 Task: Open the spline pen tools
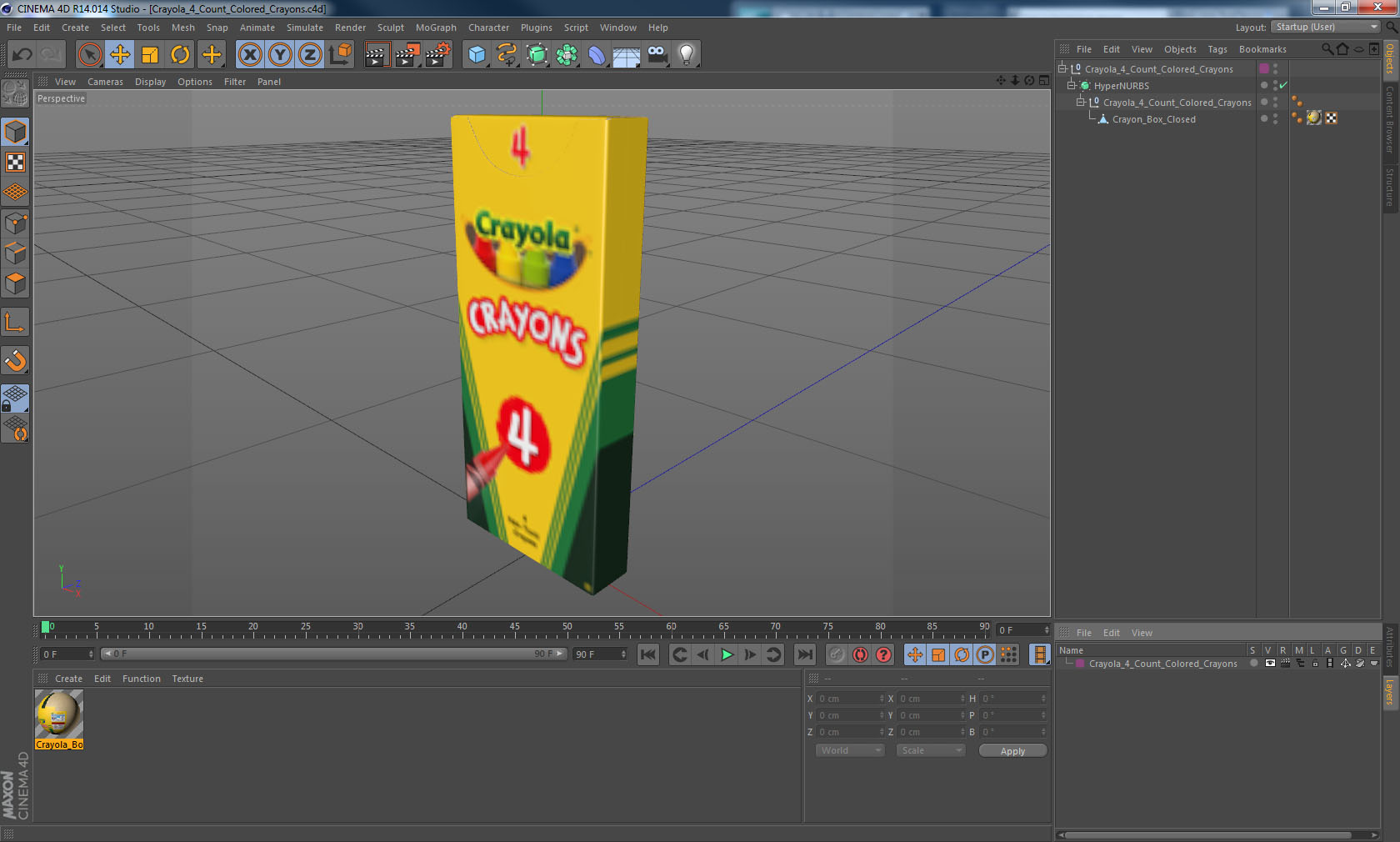click(507, 55)
